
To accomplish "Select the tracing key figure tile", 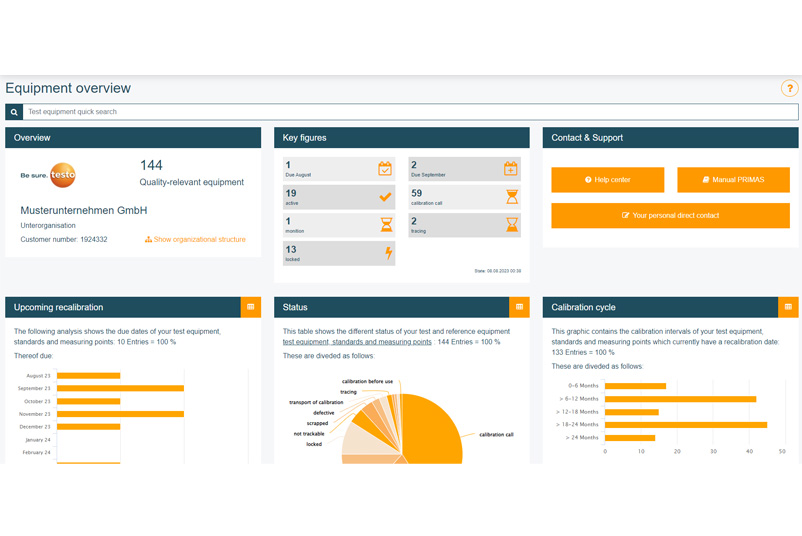I will [x=464, y=225].
